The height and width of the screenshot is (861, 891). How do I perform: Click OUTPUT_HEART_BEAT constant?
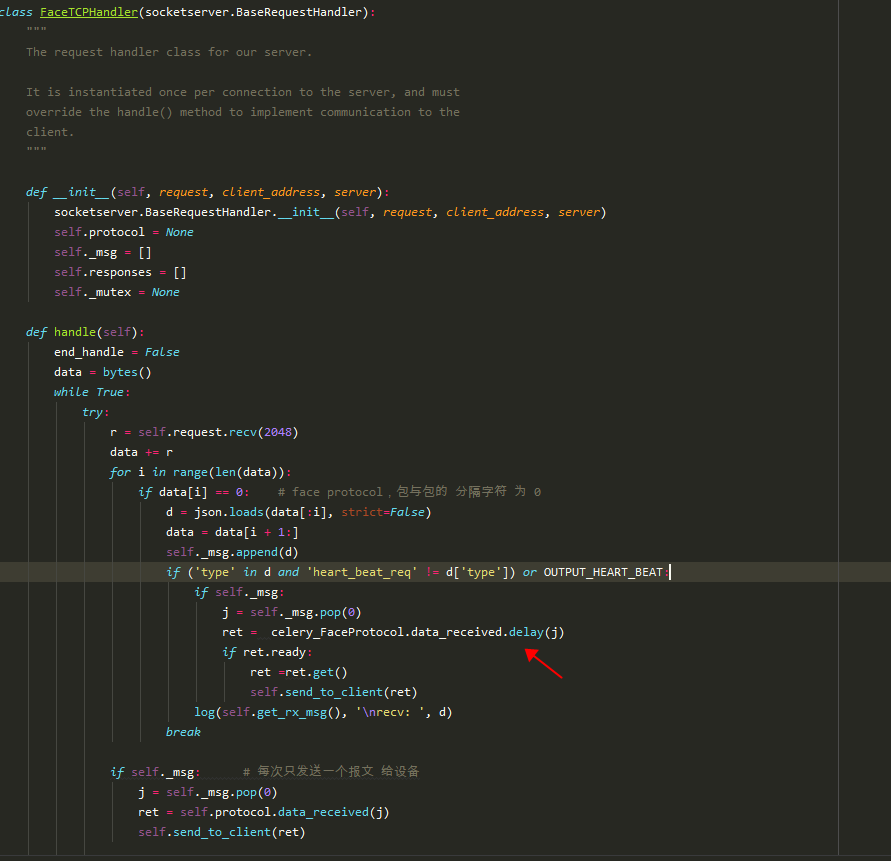[603, 572]
